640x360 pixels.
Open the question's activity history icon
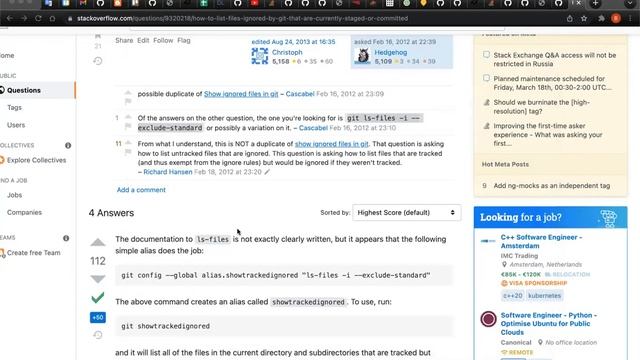98,61
